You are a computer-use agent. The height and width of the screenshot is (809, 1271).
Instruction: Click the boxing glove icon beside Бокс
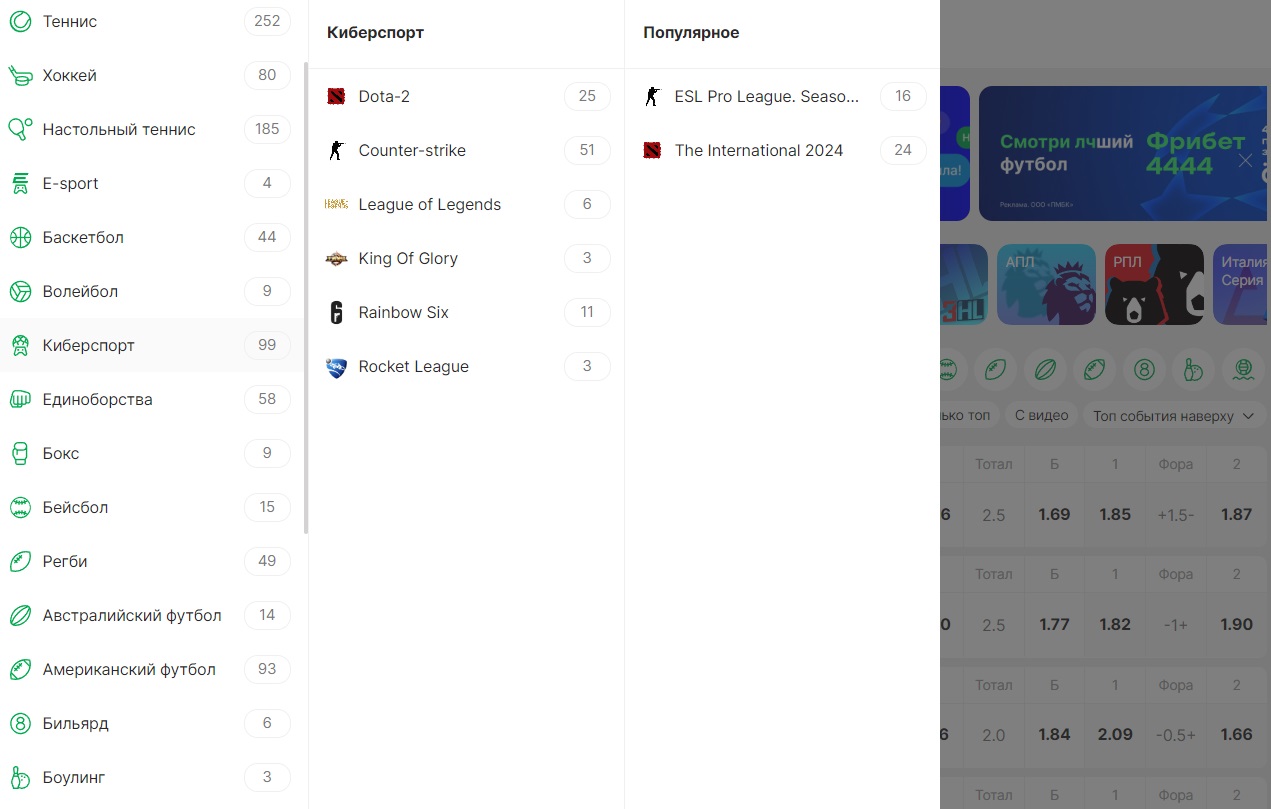[x=20, y=453]
